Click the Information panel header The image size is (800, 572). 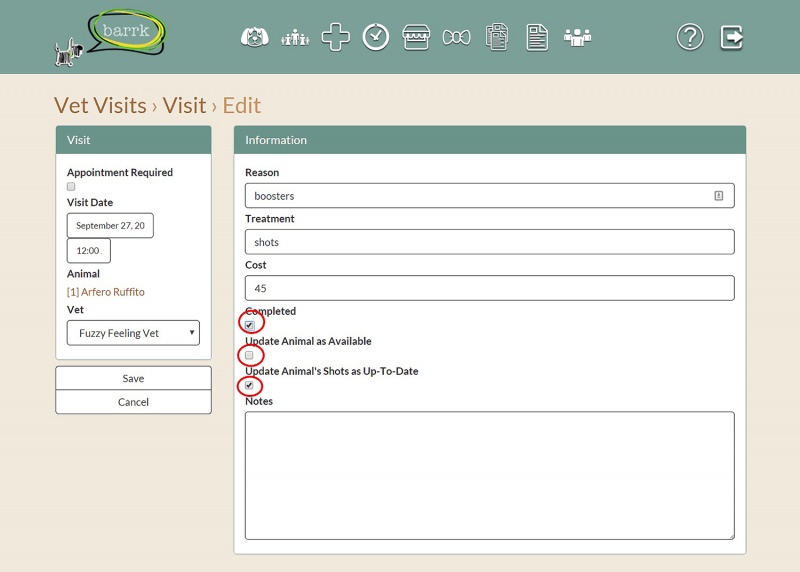click(x=490, y=140)
